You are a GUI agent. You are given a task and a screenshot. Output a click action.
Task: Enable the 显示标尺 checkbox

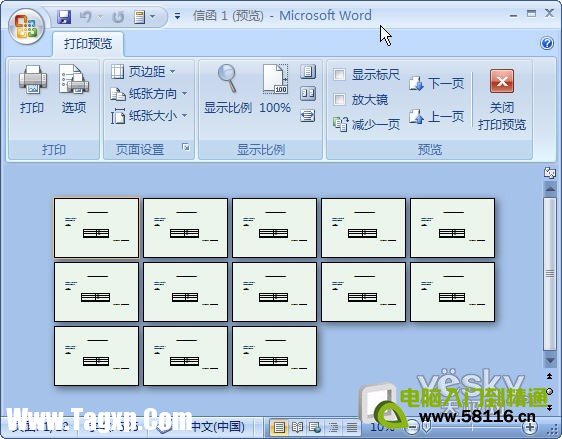[339, 75]
